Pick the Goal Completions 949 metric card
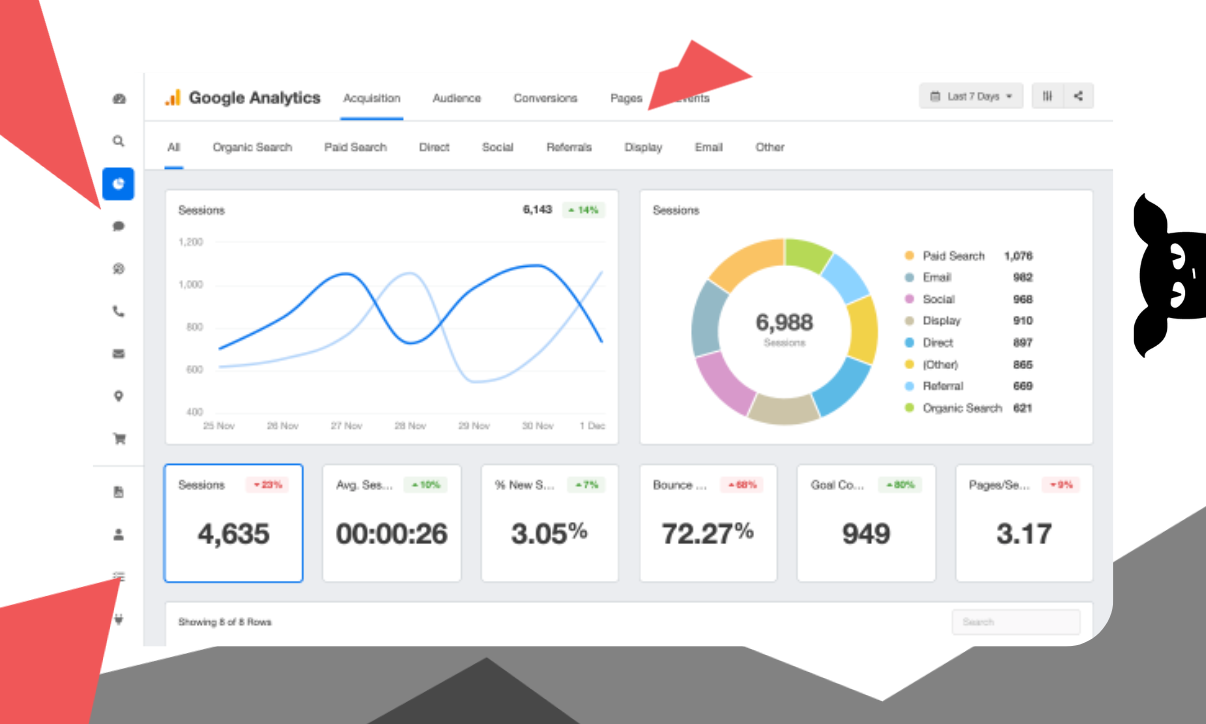This screenshot has width=1206, height=724. pyautogui.click(x=866, y=523)
